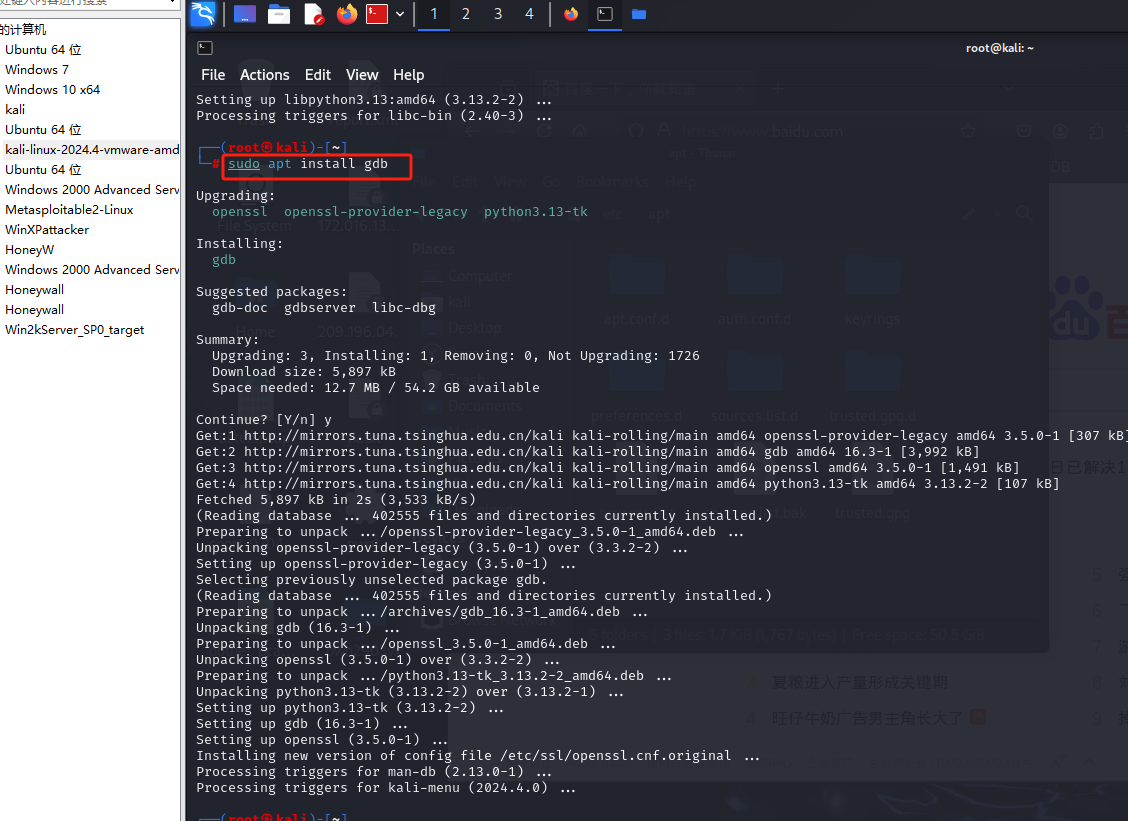Click the 'Processing triggers for kali-menu' line

coord(386,788)
